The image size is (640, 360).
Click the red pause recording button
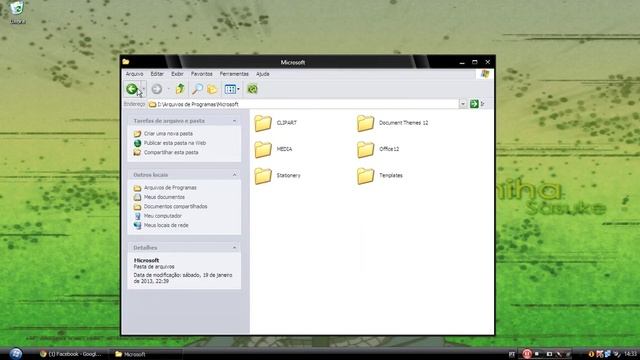527,353
